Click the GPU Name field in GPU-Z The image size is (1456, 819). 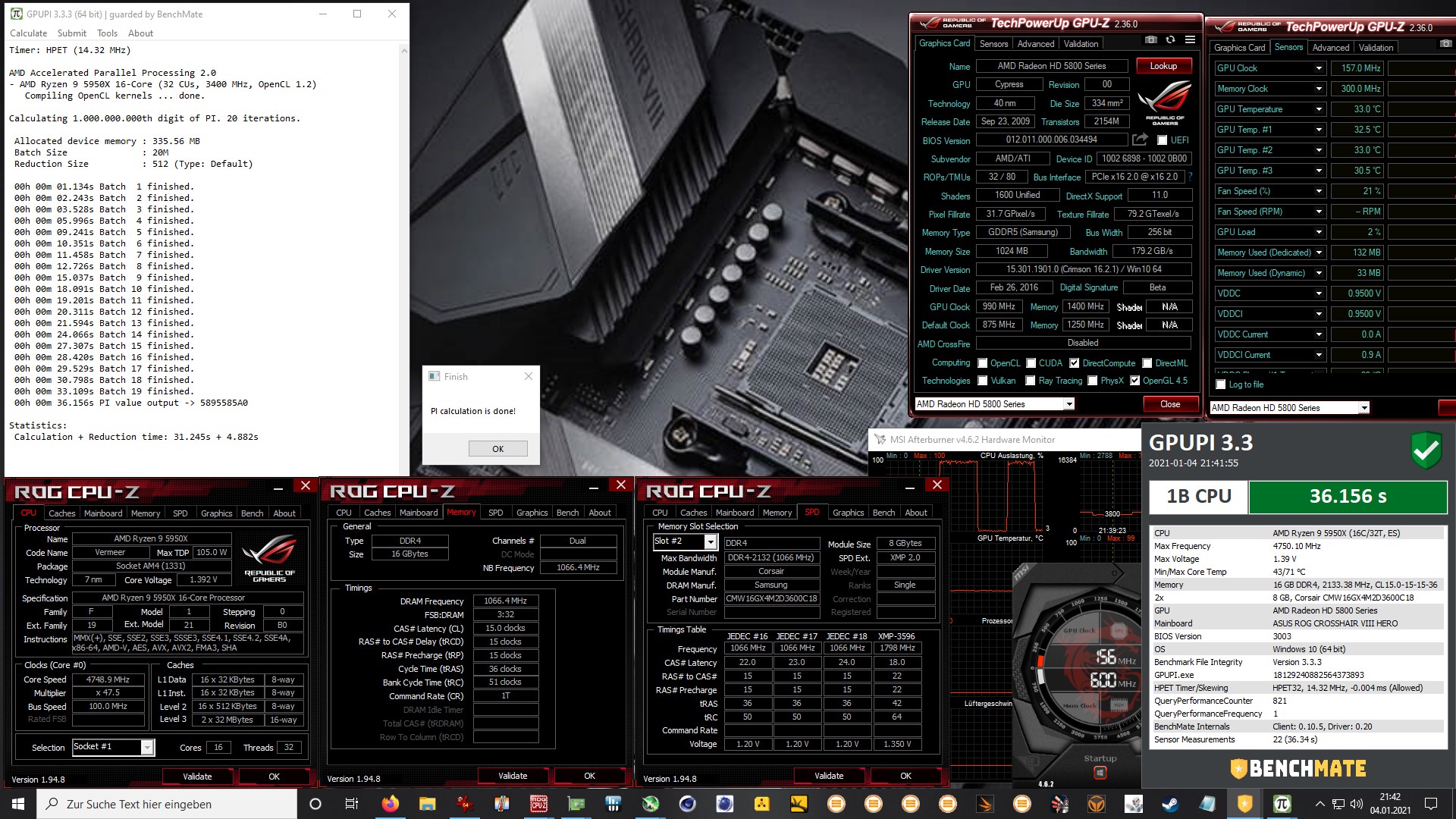click(1052, 66)
